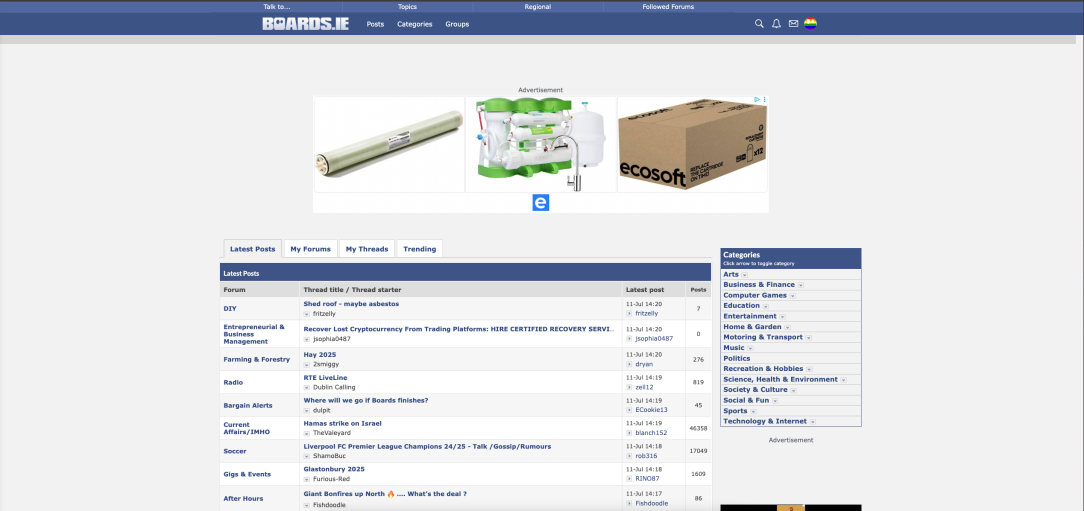The image size is (1084, 511).
Task: Open dropdown arrow beside TheValeyard
Action: [x=307, y=433]
